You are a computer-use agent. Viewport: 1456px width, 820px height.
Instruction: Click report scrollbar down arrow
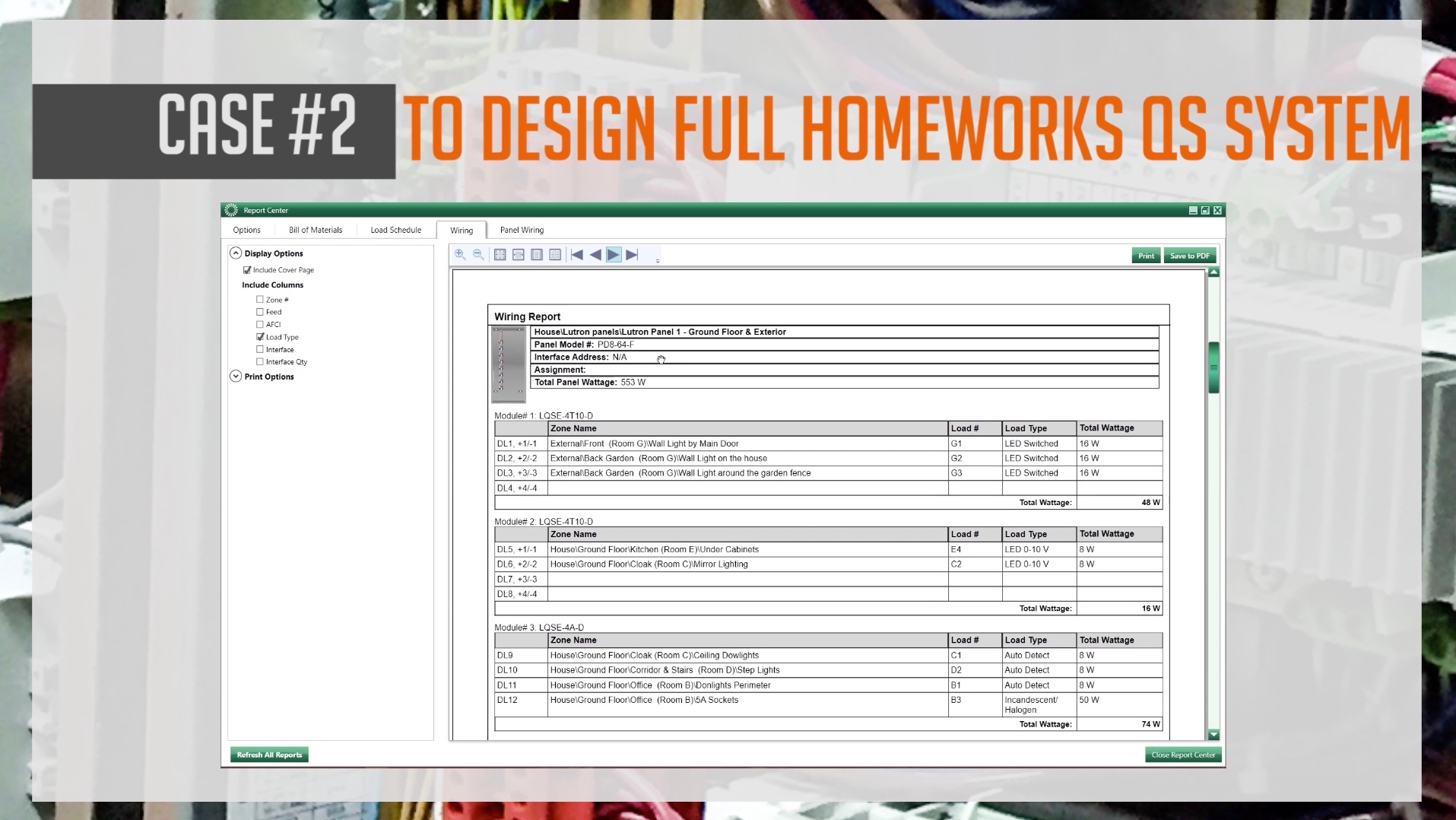coord(1213,735)
